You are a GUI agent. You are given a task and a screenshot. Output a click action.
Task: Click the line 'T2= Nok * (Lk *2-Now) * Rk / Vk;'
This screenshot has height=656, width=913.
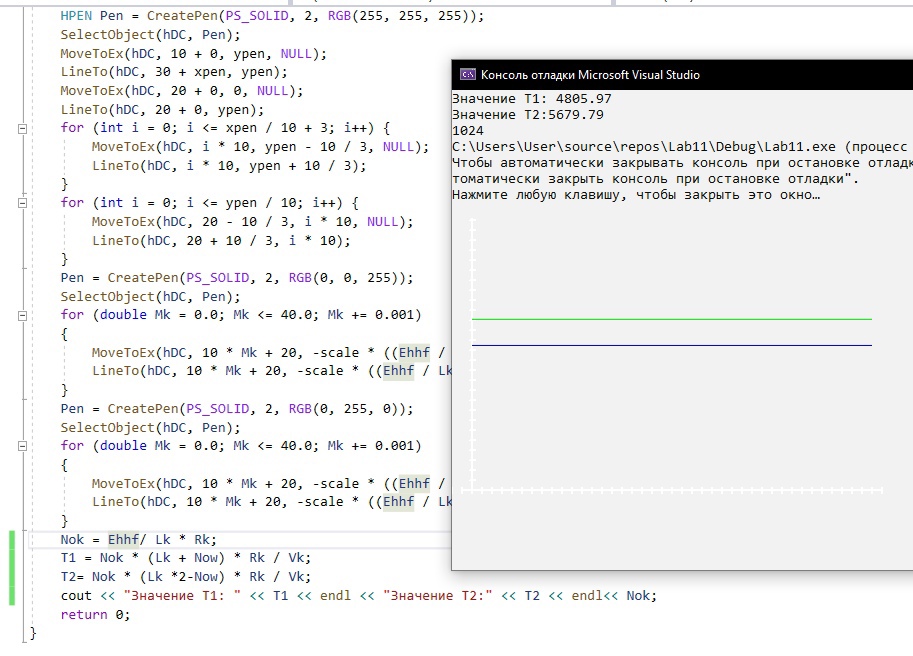click(186, 577)
